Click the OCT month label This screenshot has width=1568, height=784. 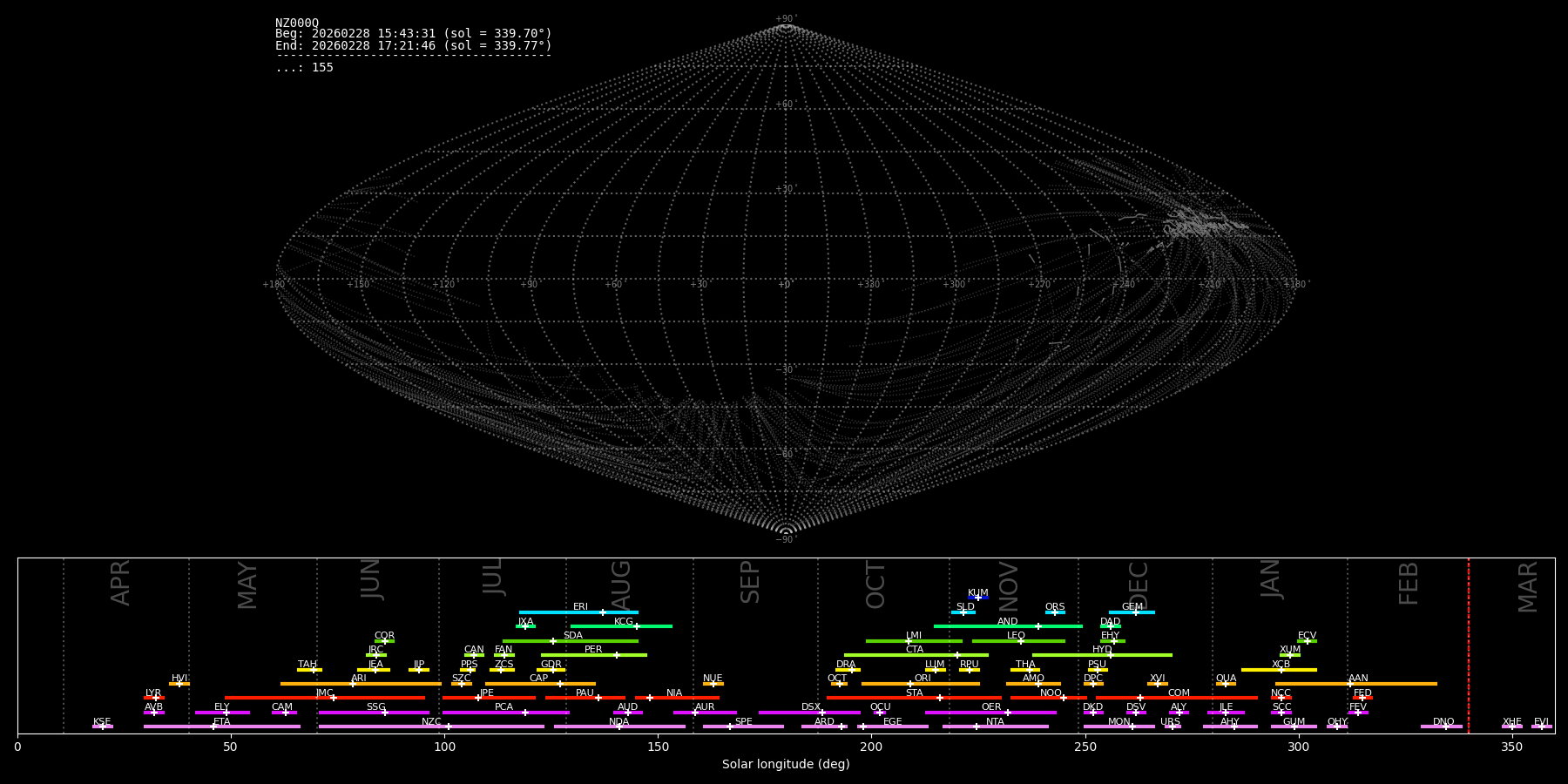[x=876, y=585]
